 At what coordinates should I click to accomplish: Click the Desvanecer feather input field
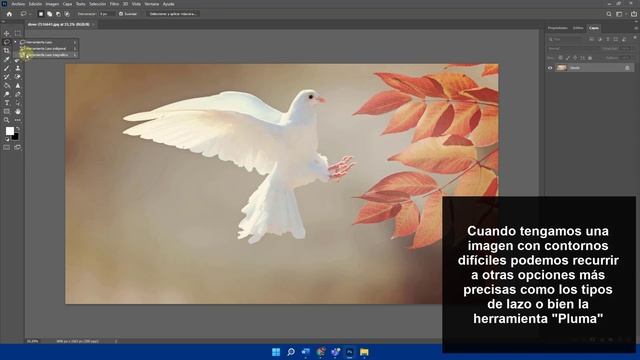click(107, 14)
